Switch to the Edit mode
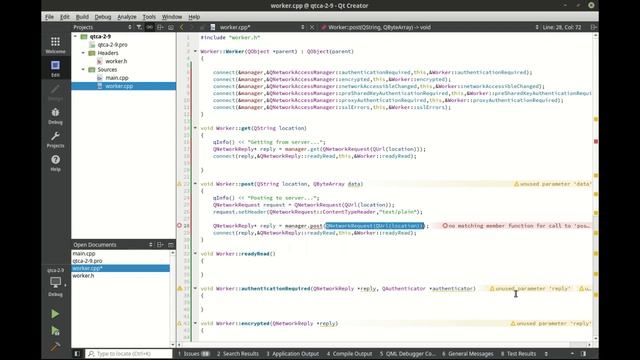The width and height of the screenshot is (640, 360). coord(56,69)
